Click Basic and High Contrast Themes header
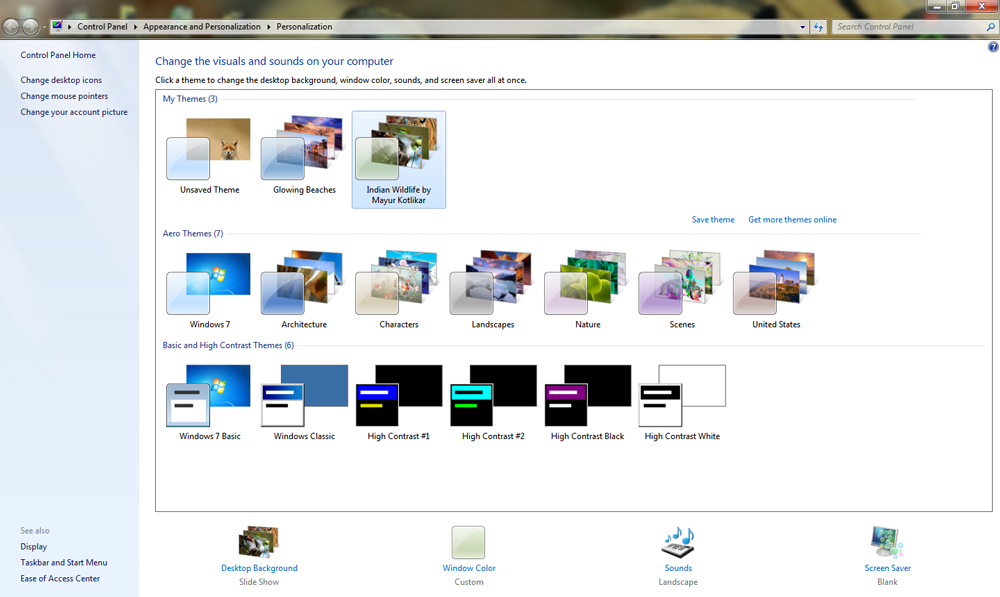Viewport: 1000px width, 597px height. pos(228,345)
